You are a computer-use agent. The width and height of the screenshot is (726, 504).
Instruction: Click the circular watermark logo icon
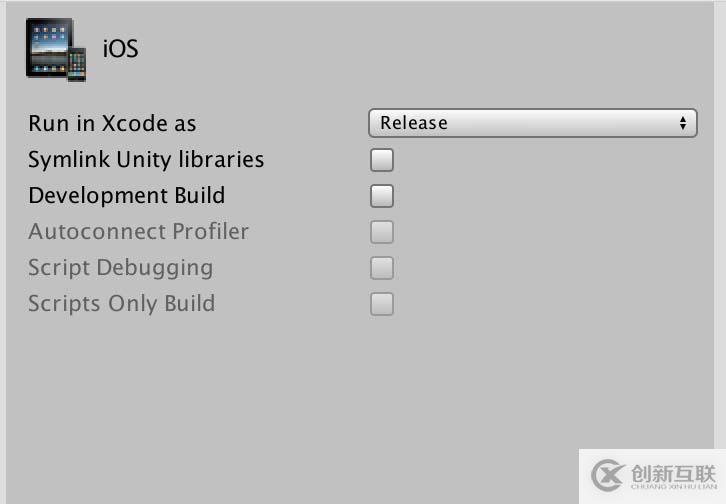(x=608, y=475)
